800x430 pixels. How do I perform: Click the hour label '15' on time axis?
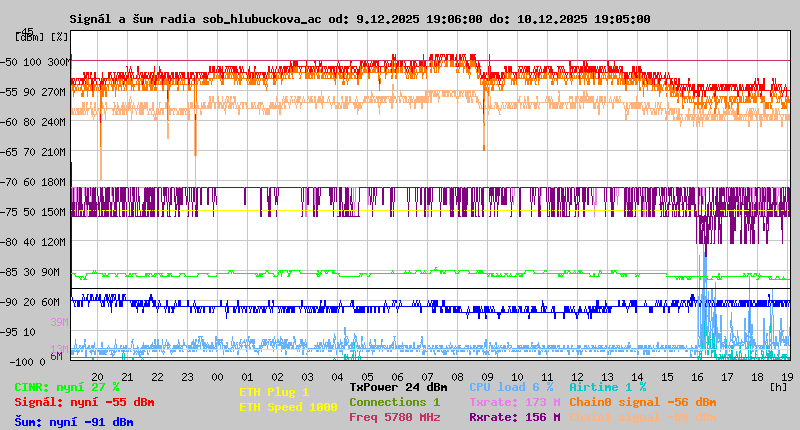[x=667, y=377]
